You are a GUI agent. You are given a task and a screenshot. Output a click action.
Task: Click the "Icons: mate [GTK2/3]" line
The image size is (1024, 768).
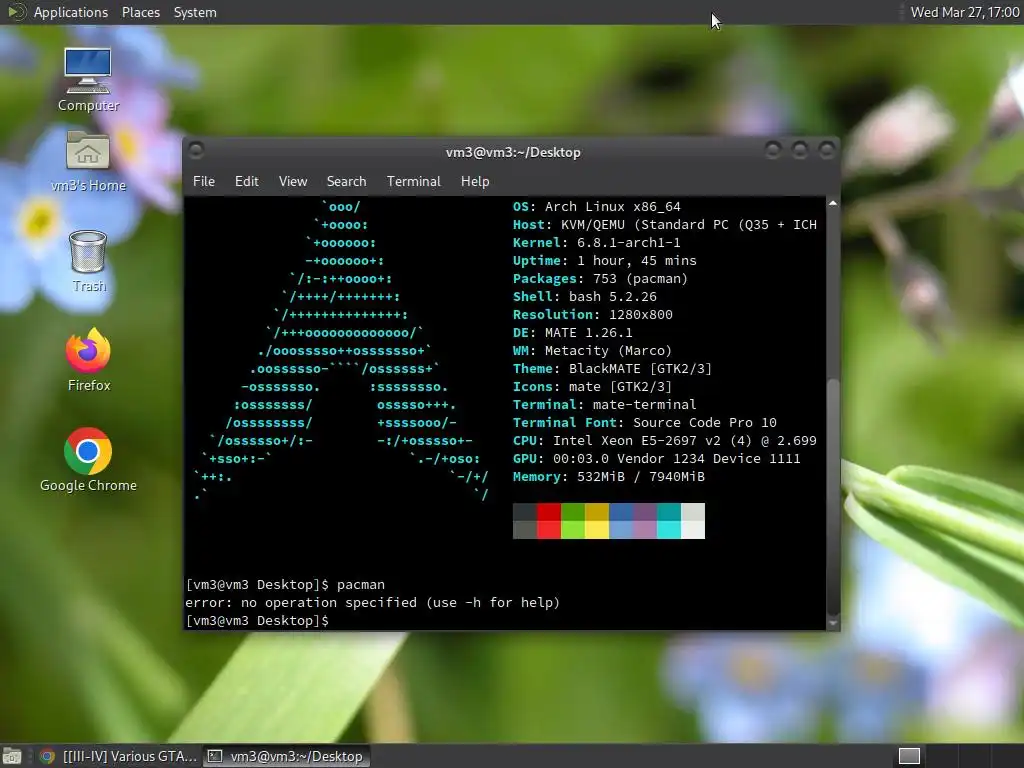point(592,387)
